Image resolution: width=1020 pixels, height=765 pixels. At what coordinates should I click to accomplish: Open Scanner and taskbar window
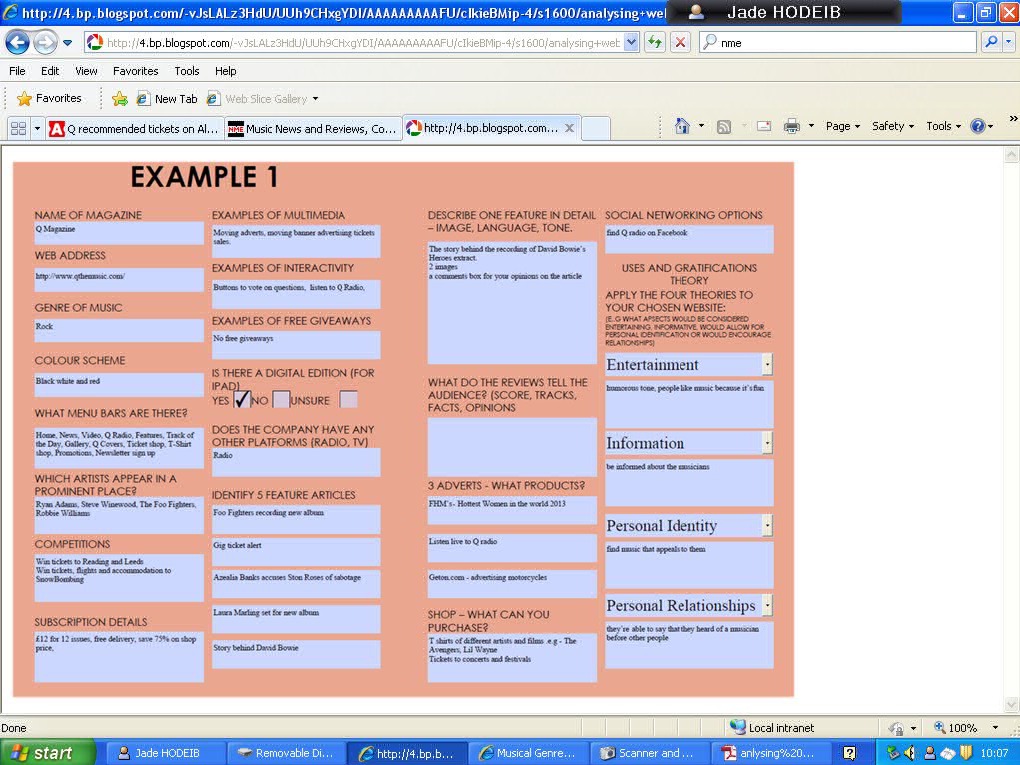pyautogui.click(x=648, y=753)
